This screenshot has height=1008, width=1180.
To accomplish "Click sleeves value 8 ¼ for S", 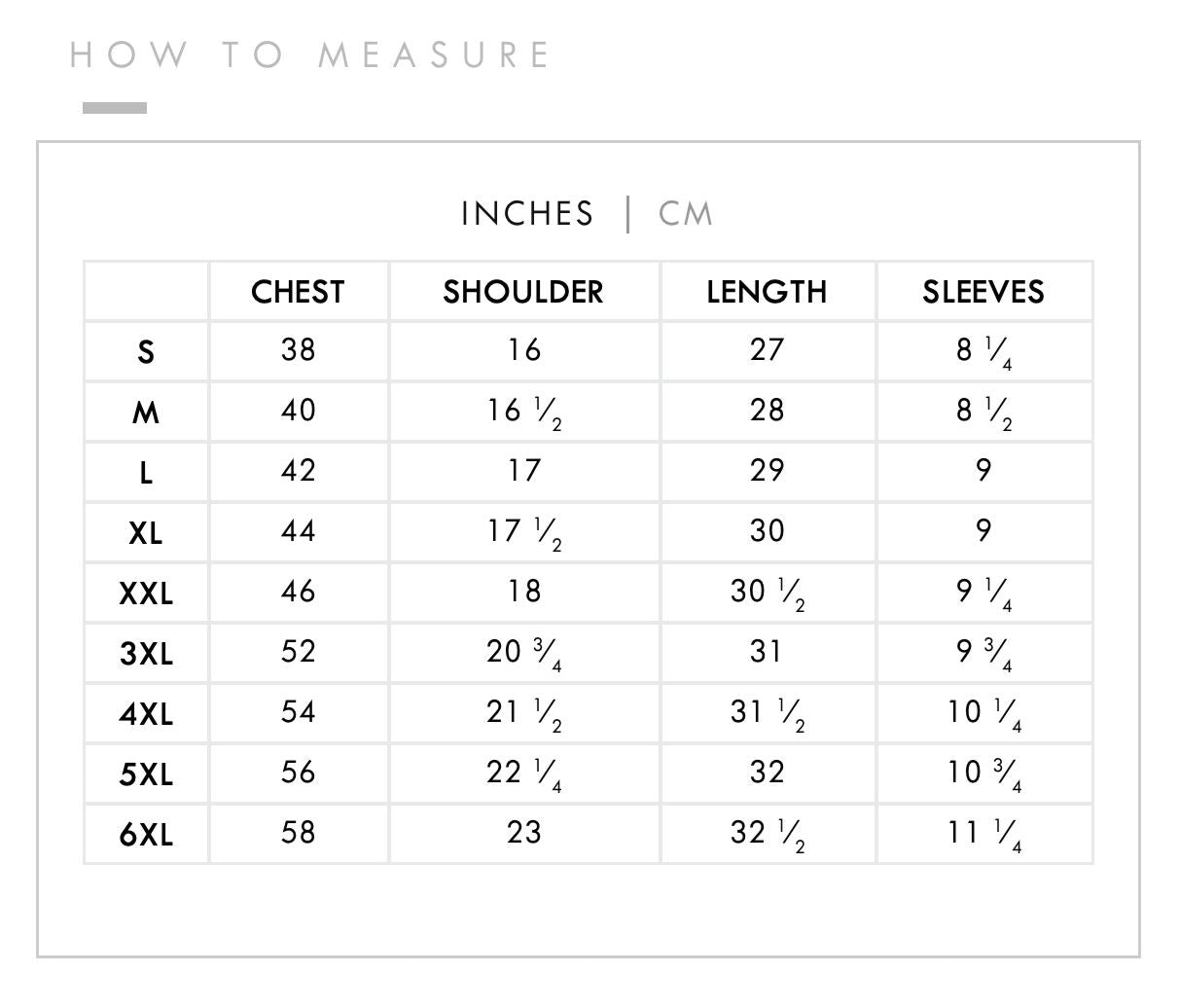I will [983, 352].
